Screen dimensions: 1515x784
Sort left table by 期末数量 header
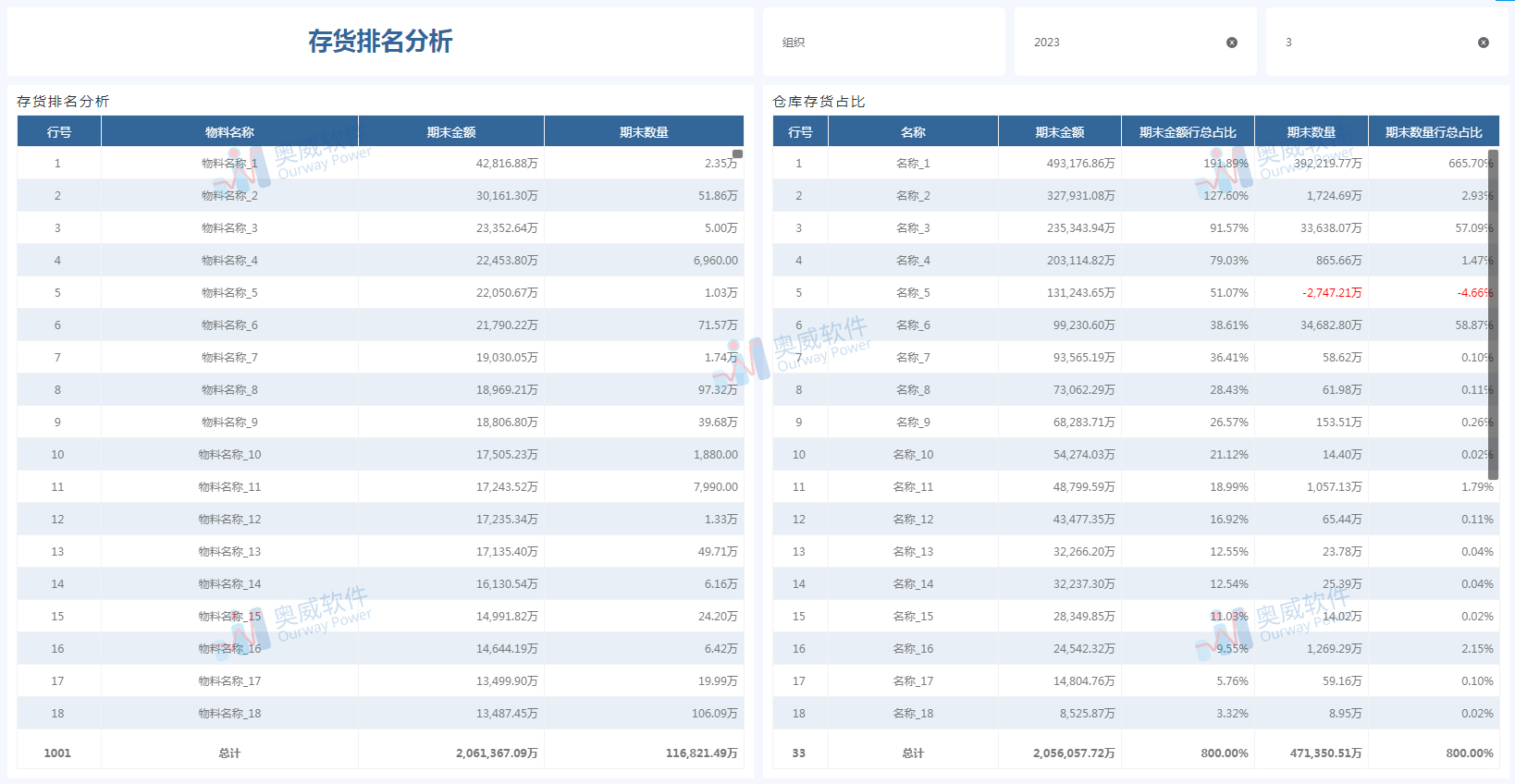coord(644,132)
